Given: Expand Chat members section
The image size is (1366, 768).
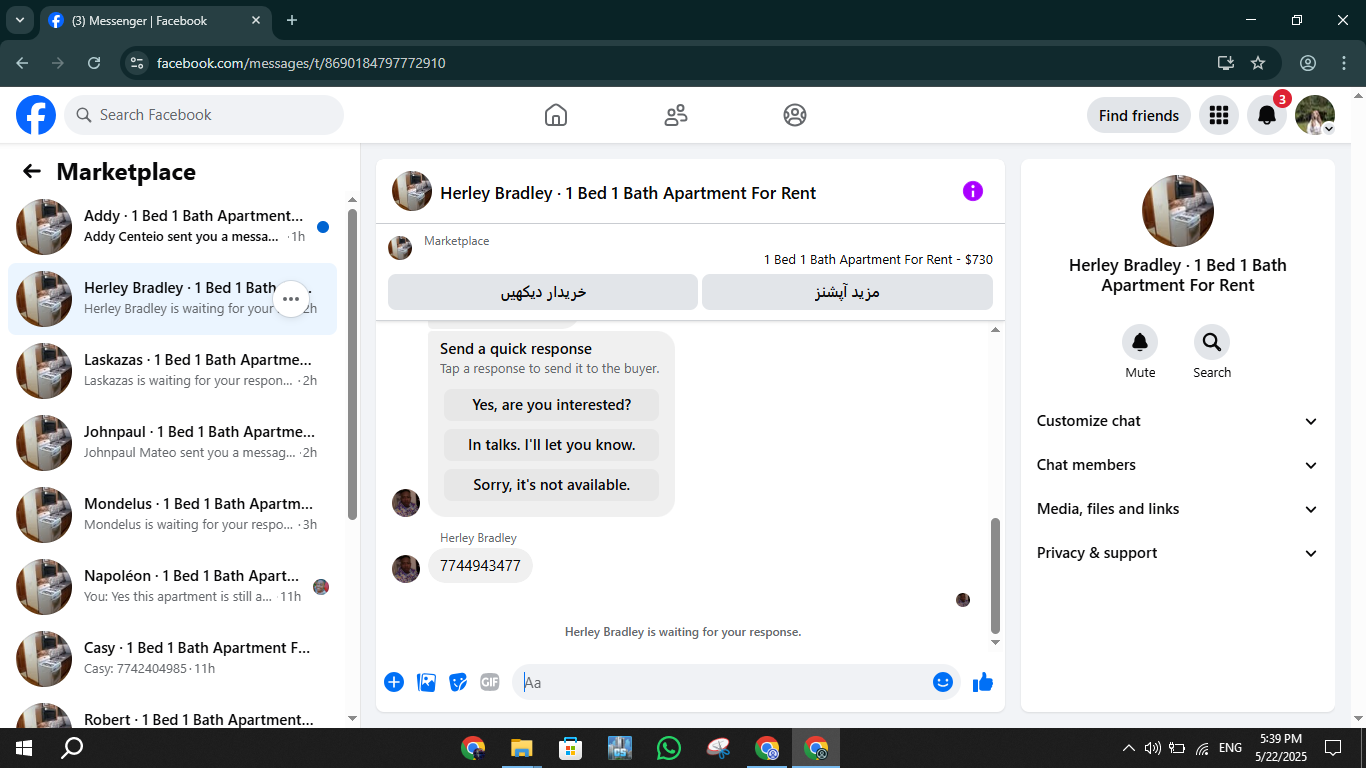Looking at the screenshot, I should coord(1178,465).
